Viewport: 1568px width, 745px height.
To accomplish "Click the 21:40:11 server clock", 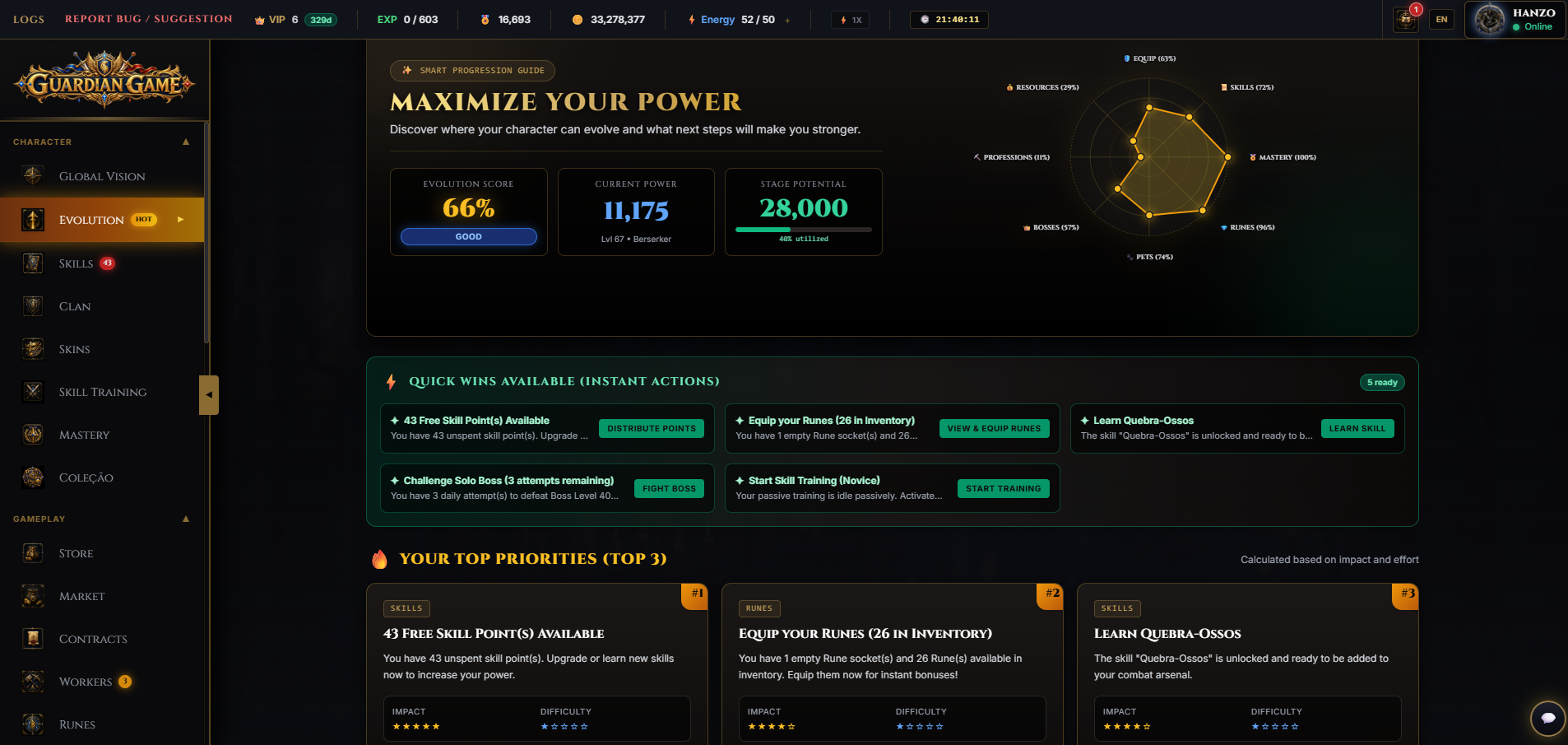I will 949,20.
